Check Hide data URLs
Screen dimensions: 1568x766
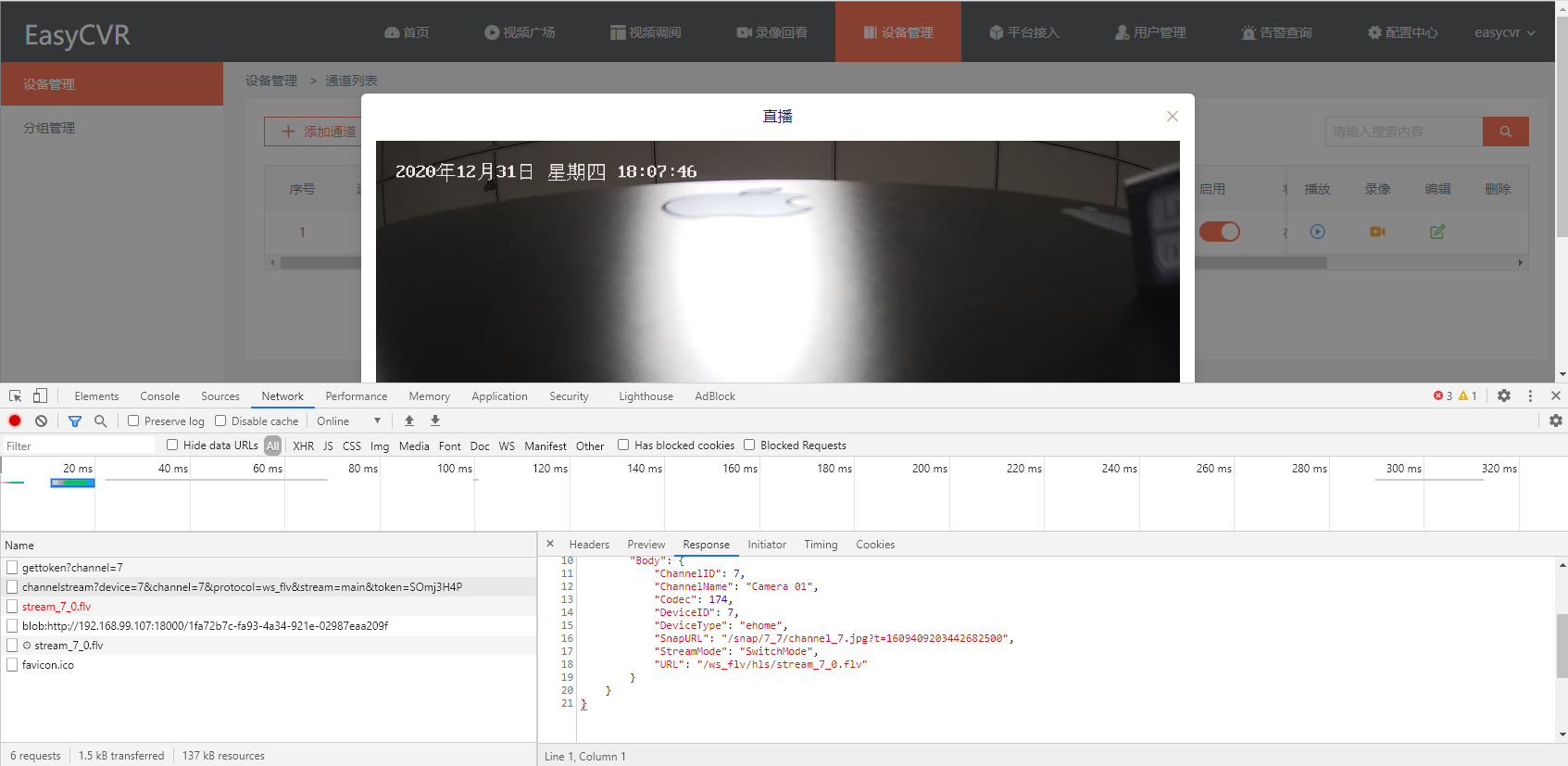pyautogui.click(x=172, y=445)
